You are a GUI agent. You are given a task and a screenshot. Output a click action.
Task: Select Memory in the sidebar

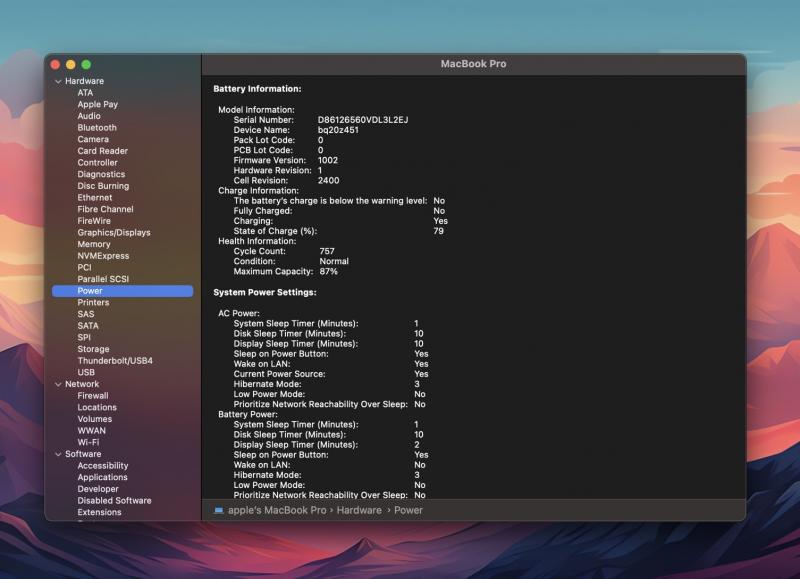(x=94, y=244)
